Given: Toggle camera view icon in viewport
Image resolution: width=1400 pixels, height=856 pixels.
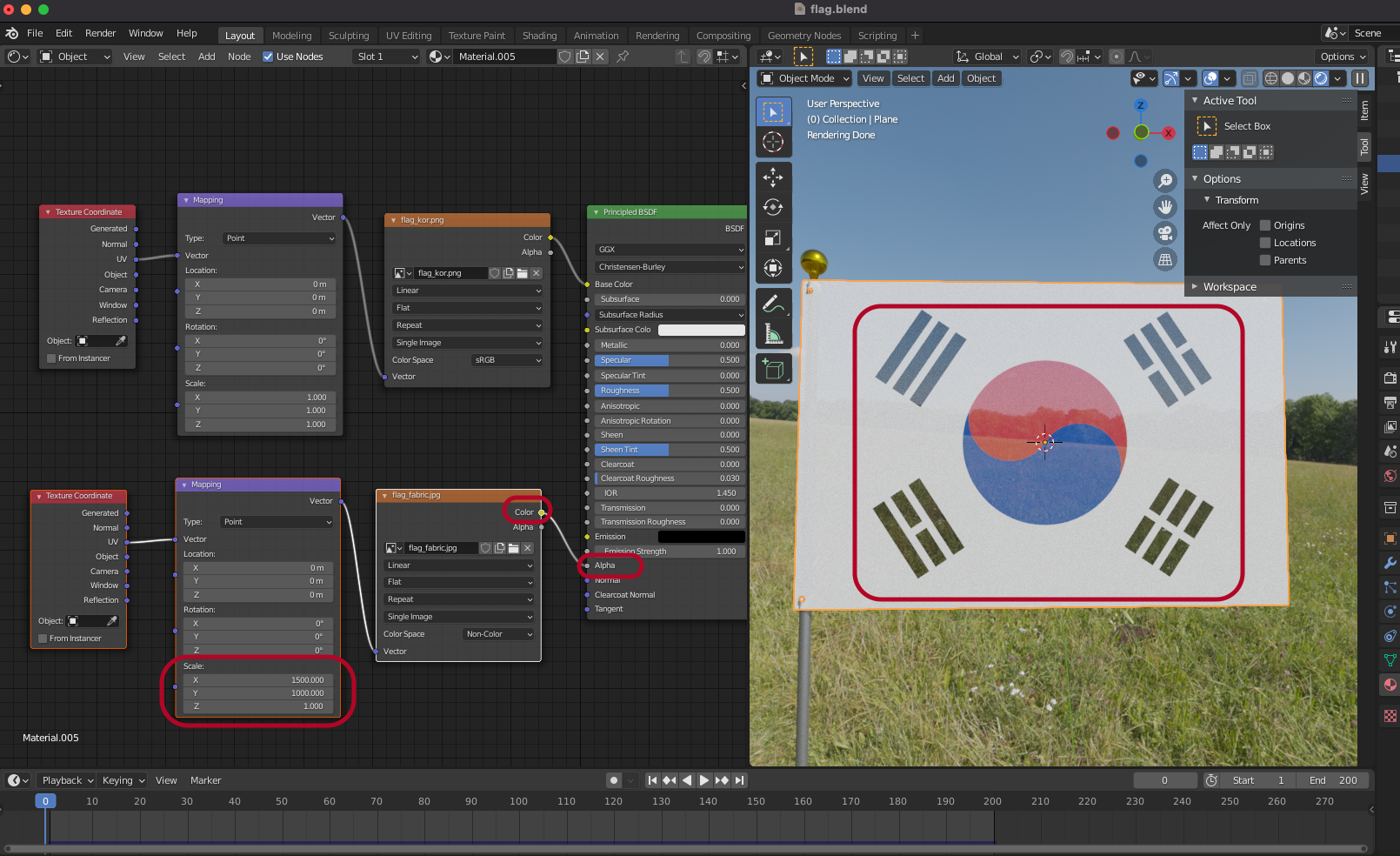Looking at the screenshot, I should point(1165,233).
